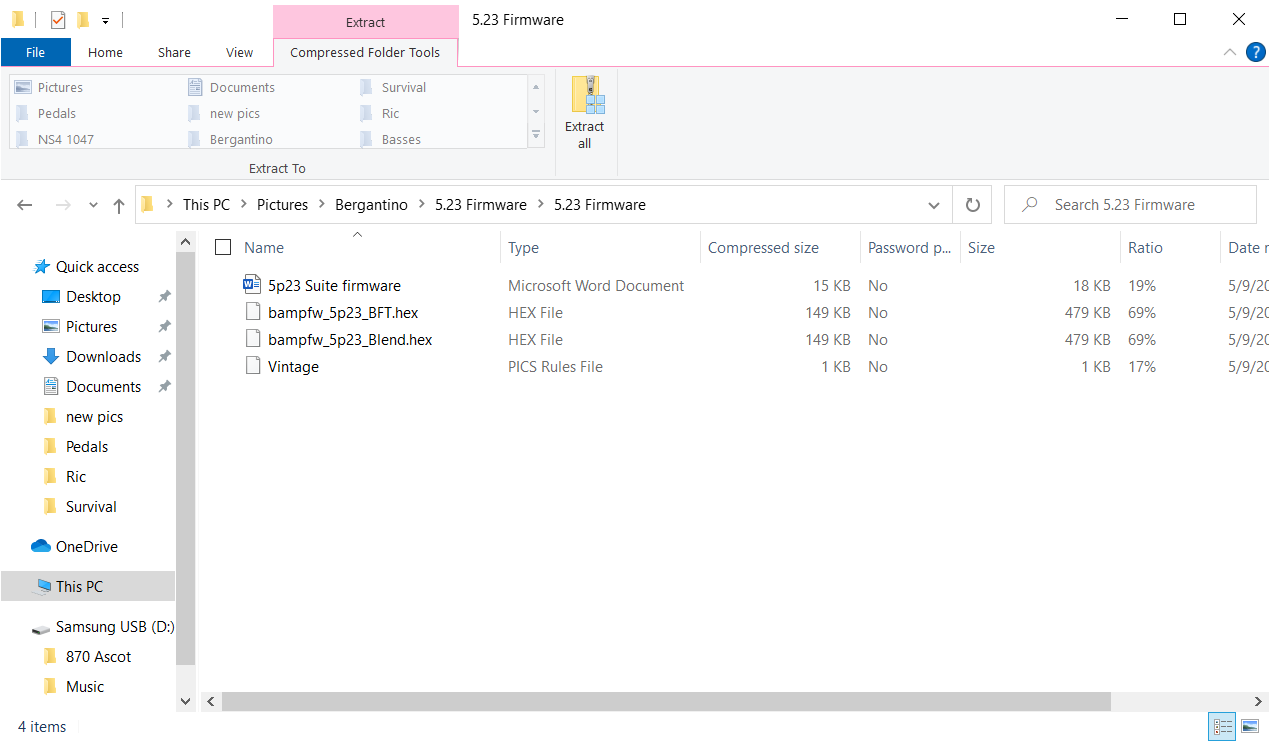Screen dimensions: 1270x742
Task: Sort by the Ratio column header
Action: click(1145, 248)
